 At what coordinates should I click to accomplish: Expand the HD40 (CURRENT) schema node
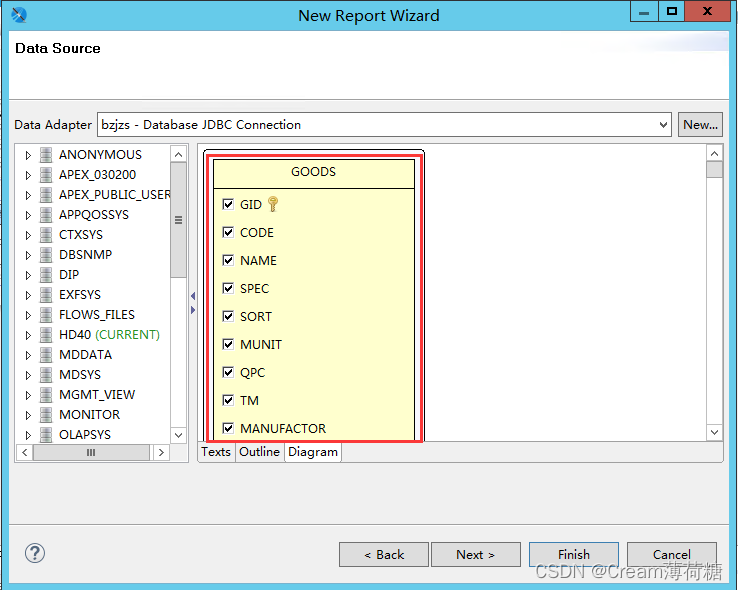click(28, 335)
